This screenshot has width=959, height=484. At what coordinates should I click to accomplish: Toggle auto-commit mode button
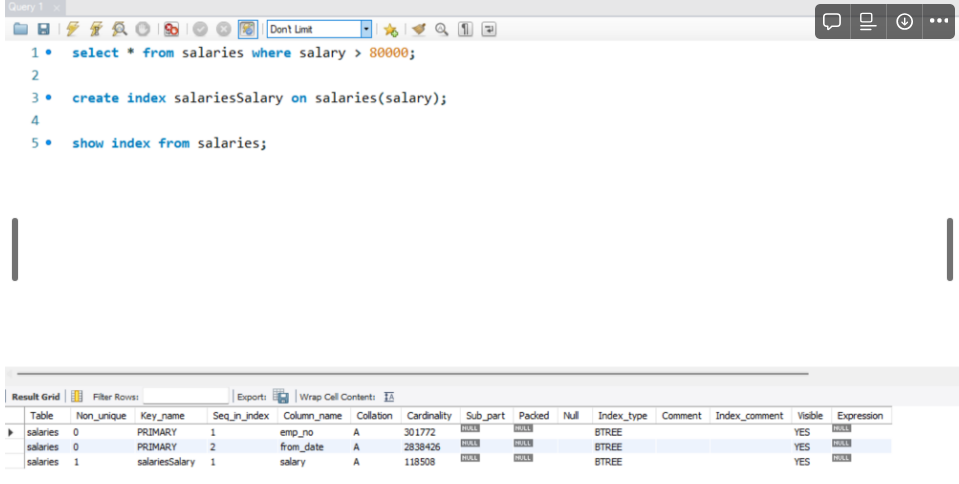tap(248, 29)
